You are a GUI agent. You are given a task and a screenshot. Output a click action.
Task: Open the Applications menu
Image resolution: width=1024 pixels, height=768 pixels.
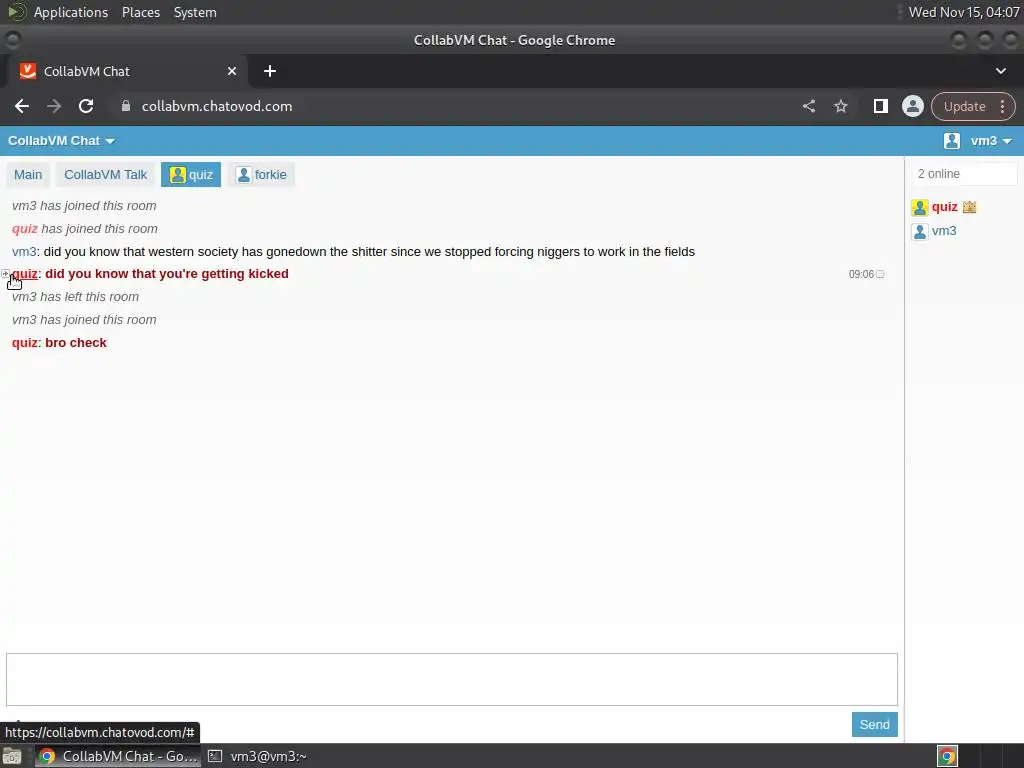(x=71, y=12)
